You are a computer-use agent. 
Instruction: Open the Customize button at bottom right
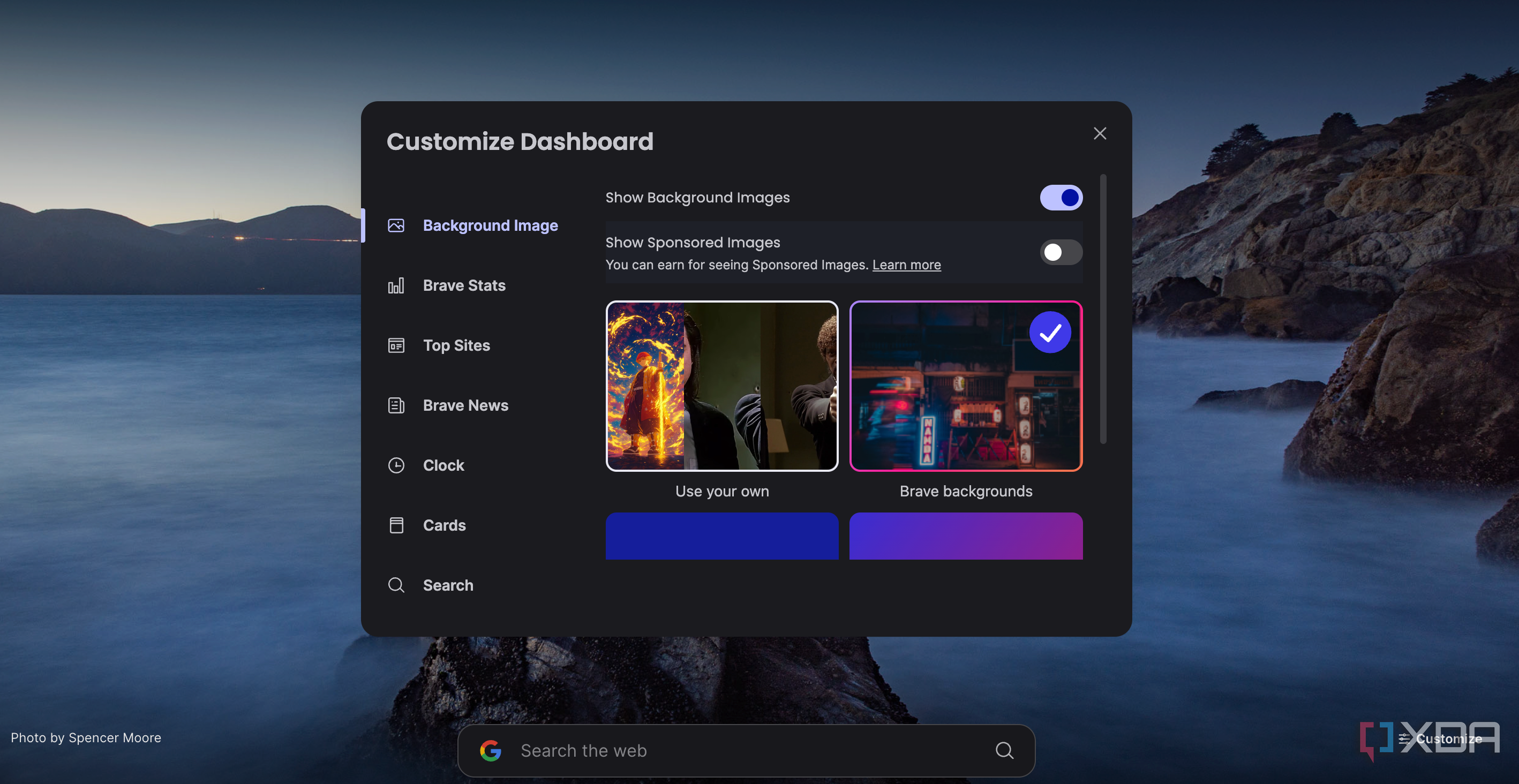coord(1440,738)
